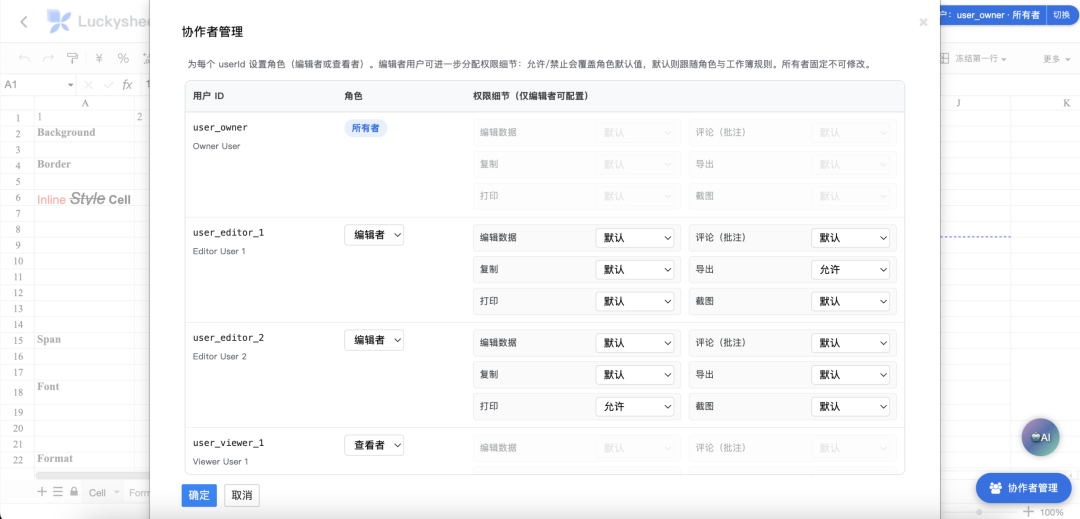This screenshot has width=1080, height=519.
Task: Open role dropdown for user_editor_1
Action: coord(374,235)
